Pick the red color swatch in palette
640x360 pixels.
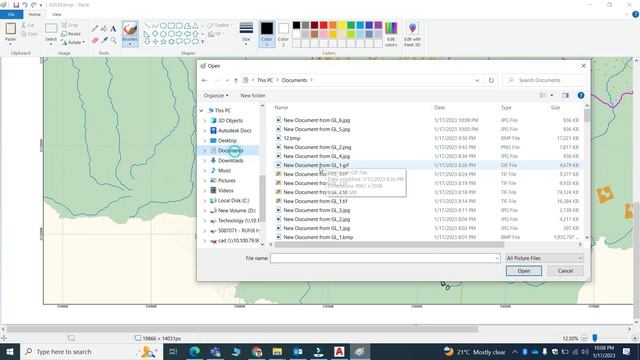click(323, 25)
